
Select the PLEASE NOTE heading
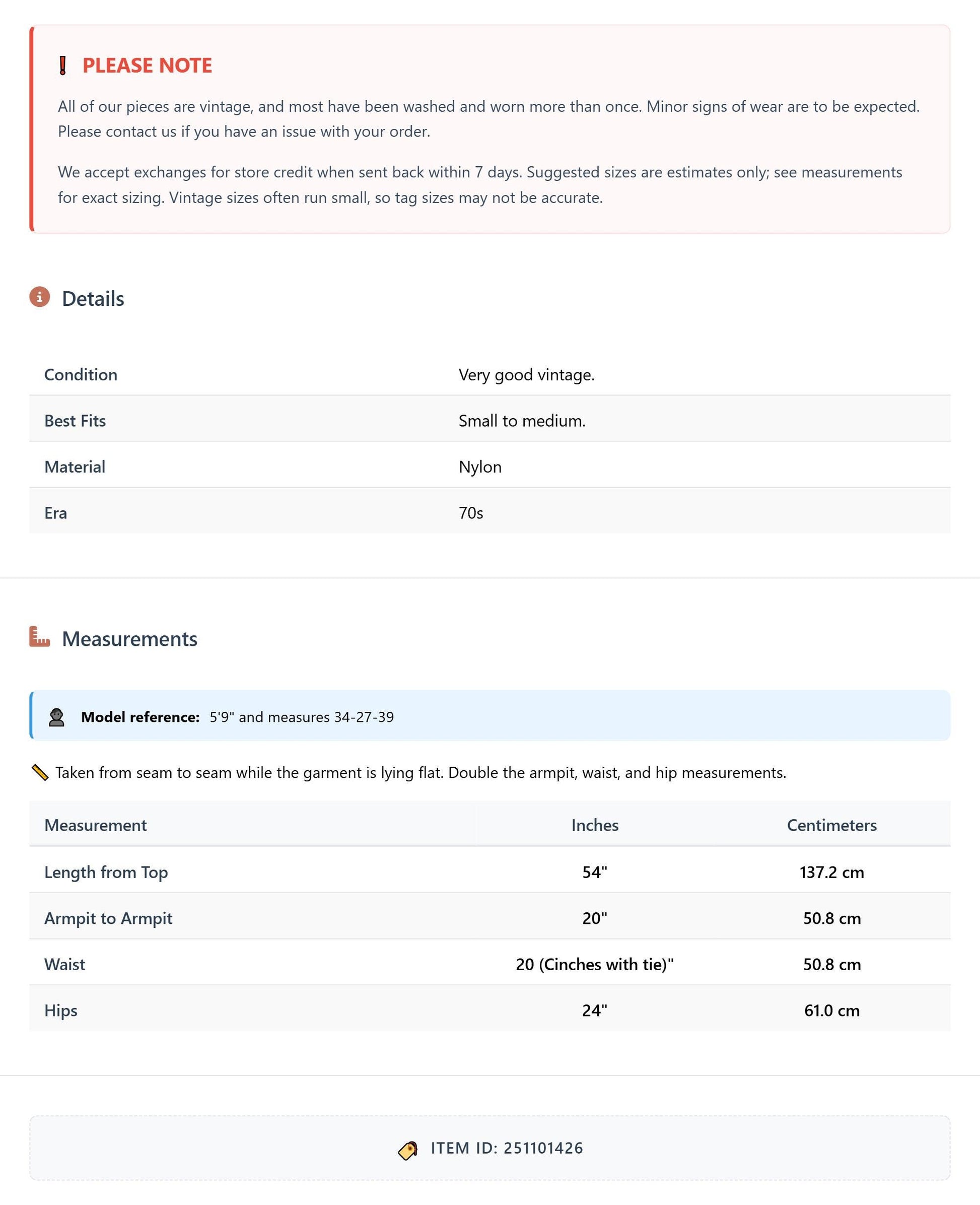coord(148,65)
